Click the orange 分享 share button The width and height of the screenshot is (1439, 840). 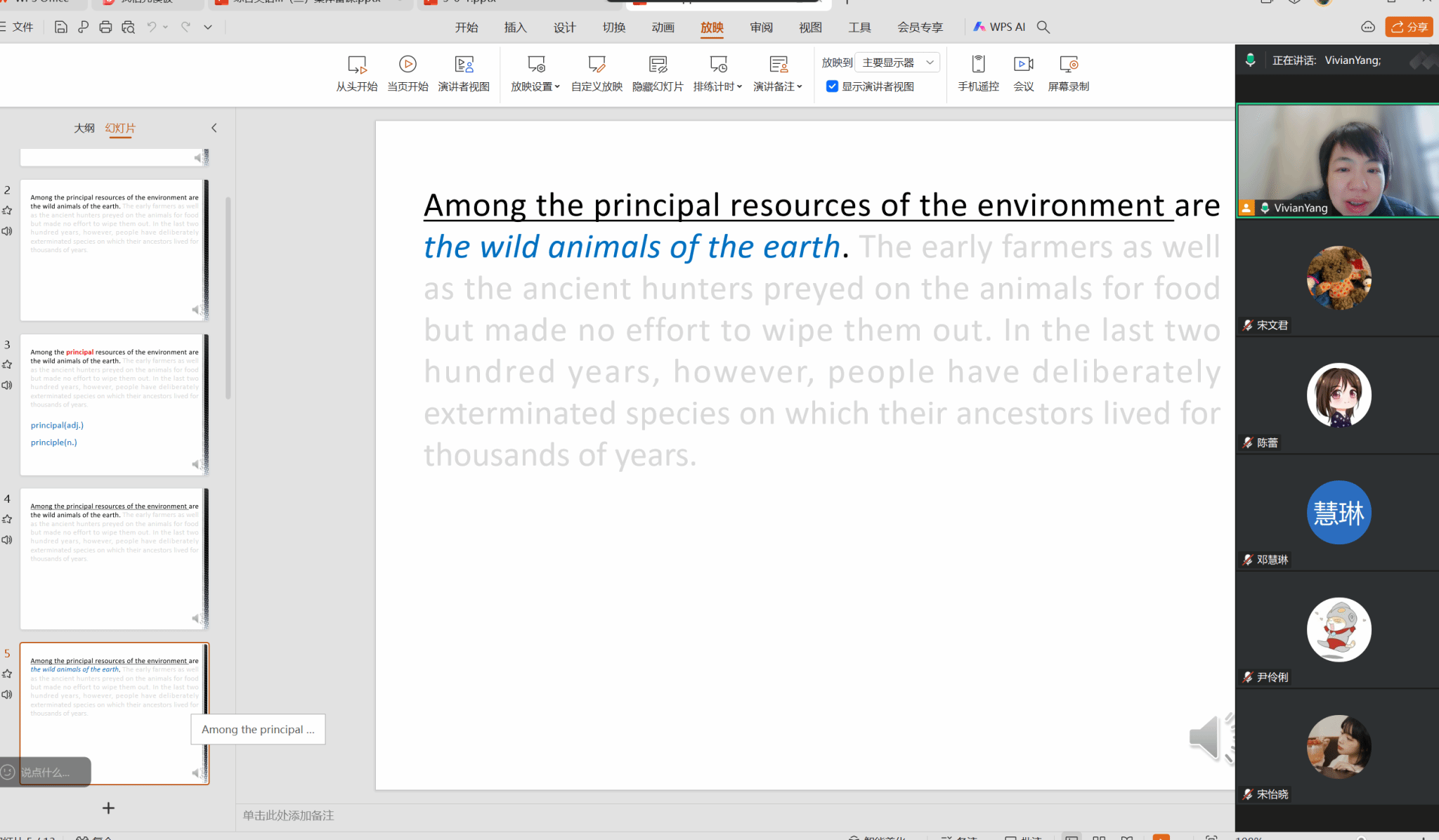pos(1409,27)
